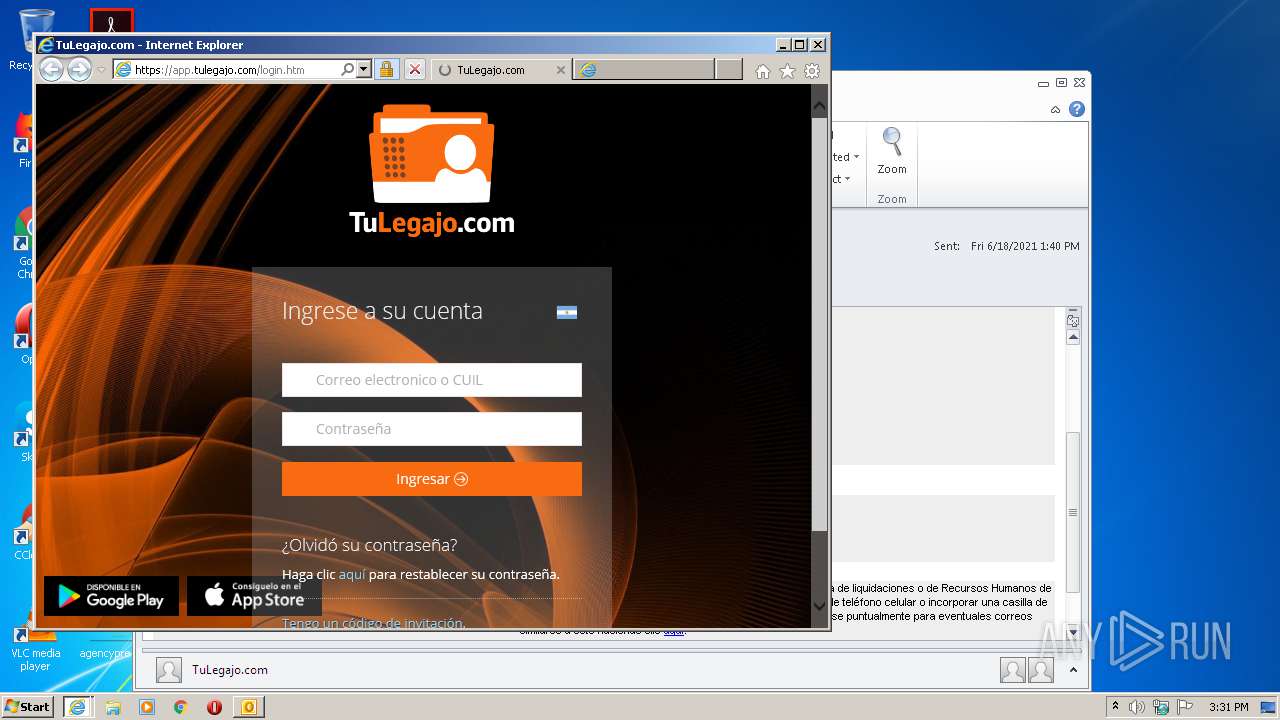Open the Chrome taskbar icon
The width and height of the screenshot is (1280, 720).
[180, 707]
